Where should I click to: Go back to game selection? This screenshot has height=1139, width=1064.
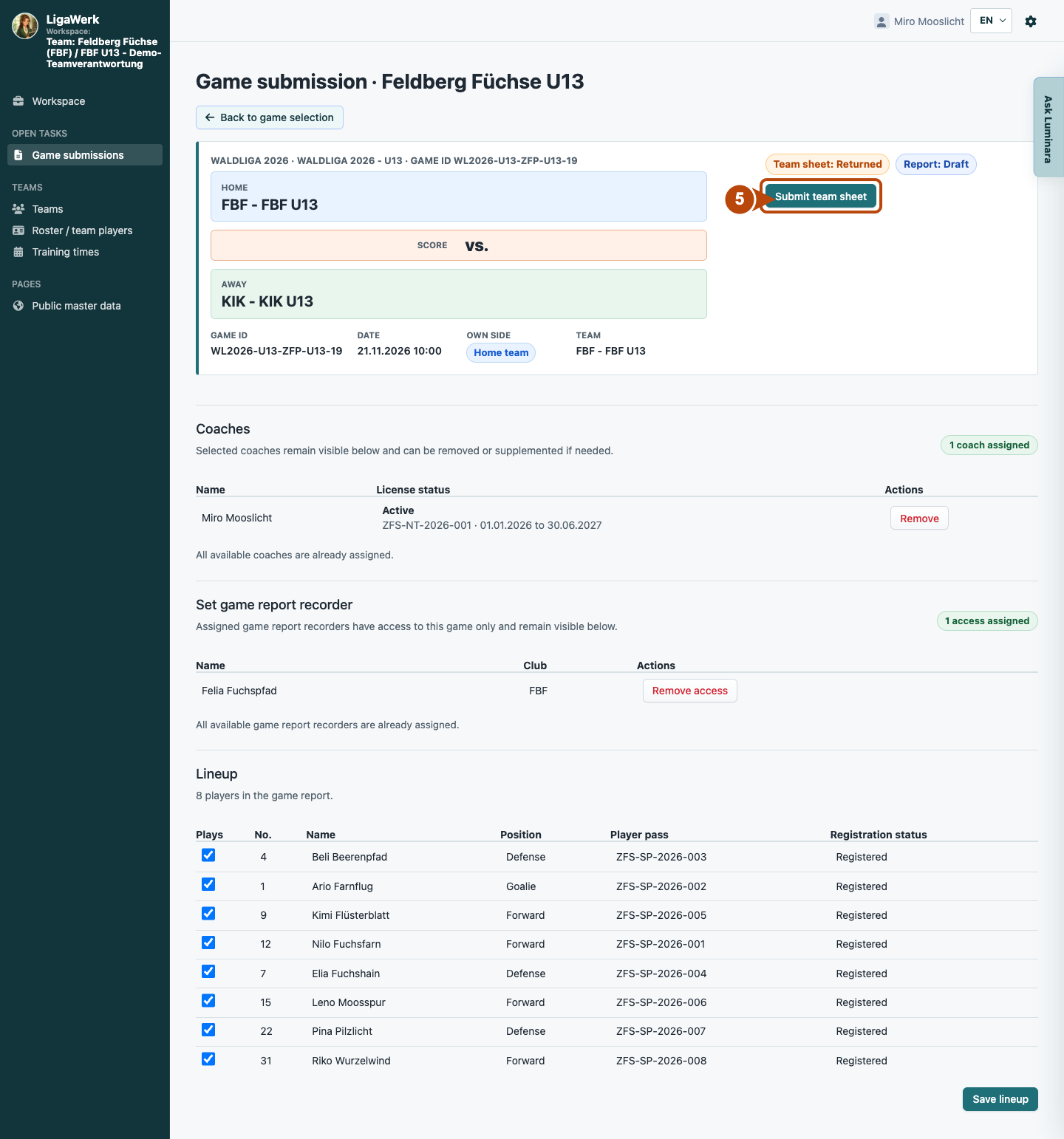(x=270, y=117)
